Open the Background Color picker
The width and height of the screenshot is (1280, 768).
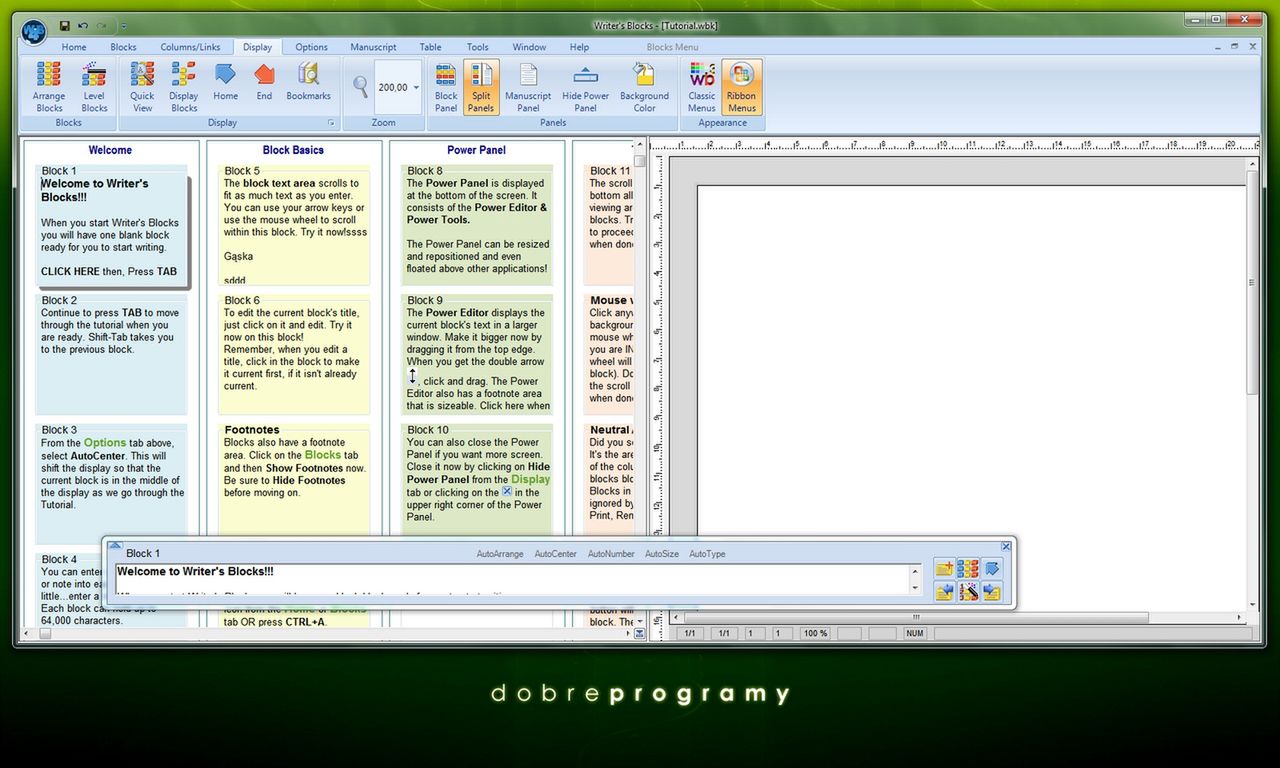click(x=644, y=87)
